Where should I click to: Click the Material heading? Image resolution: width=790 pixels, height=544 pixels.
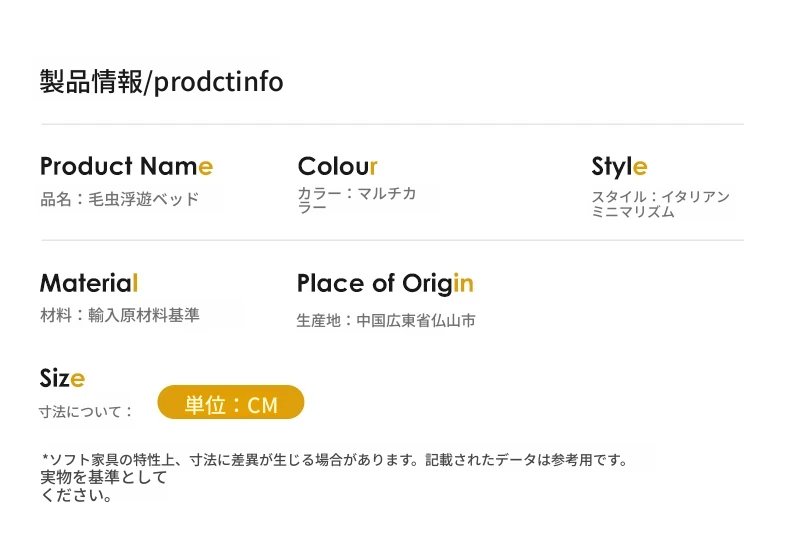(89, 283)
